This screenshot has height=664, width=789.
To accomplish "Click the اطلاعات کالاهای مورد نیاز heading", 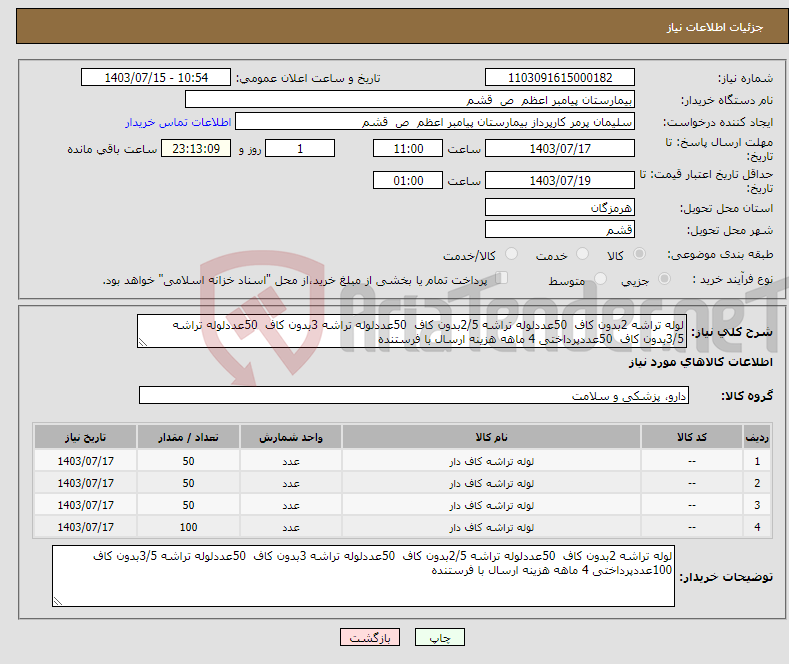I will point(700,362).
